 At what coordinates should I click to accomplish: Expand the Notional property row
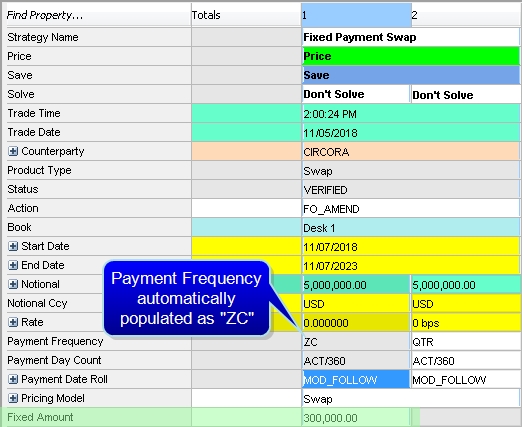[13, 284]
